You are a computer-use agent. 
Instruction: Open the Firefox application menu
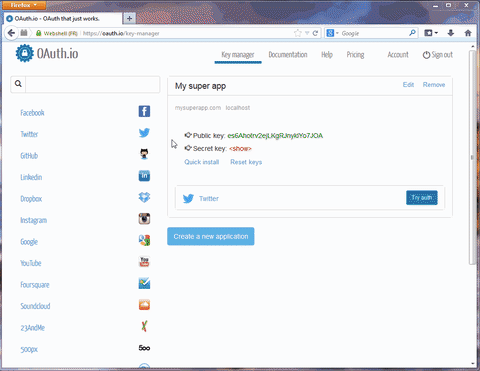(24, 5)
